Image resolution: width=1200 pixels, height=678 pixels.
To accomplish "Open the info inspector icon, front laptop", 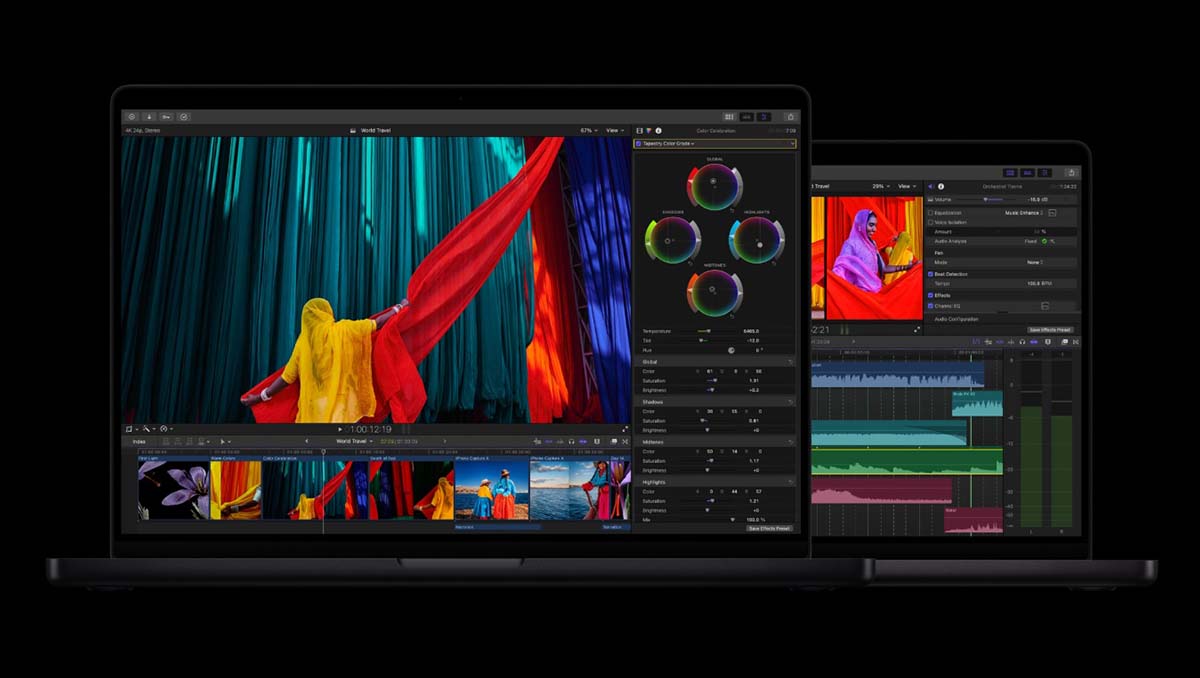I will tap(658, 130).
